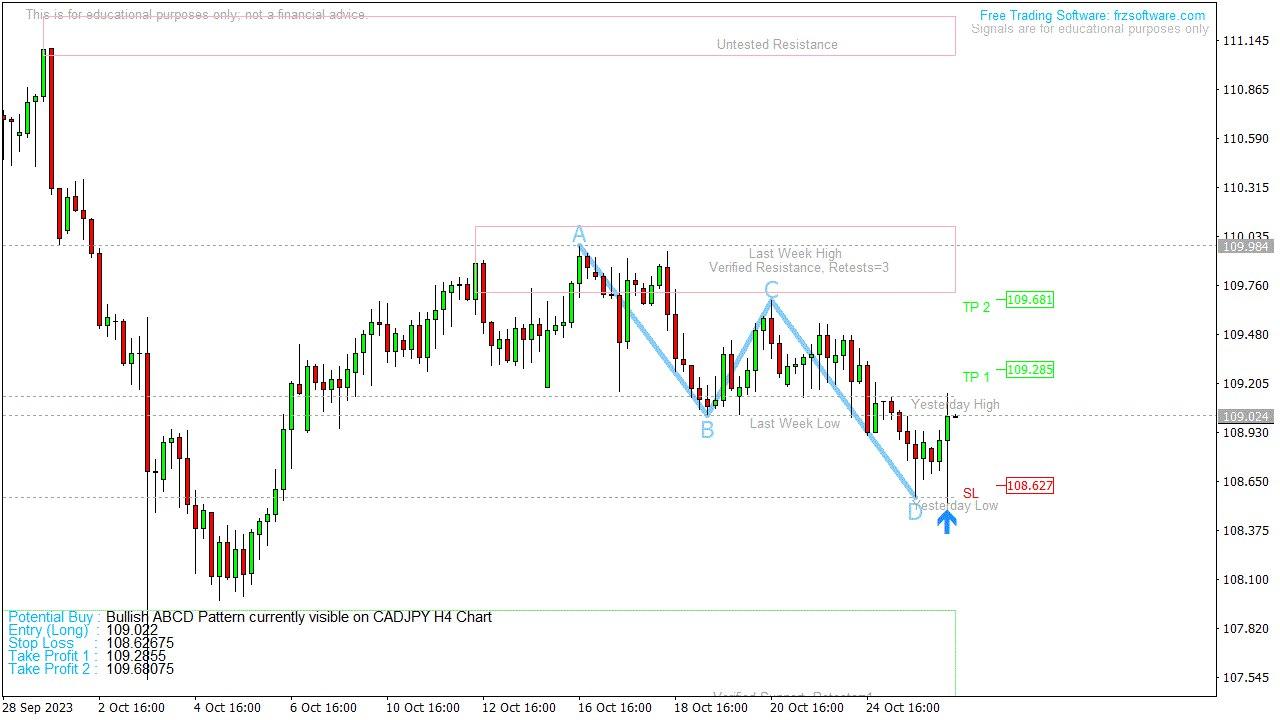Click the Take Profit 1 value 109.2855
The width and height of the screenshot is (1280, 720).
(136, 656)
